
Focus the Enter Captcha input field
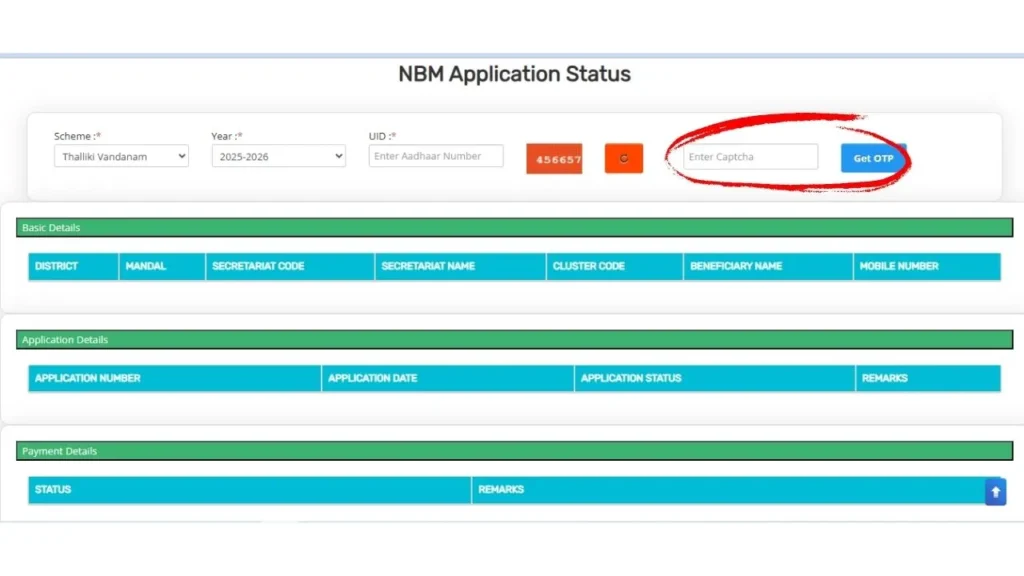tap(750, 157)
